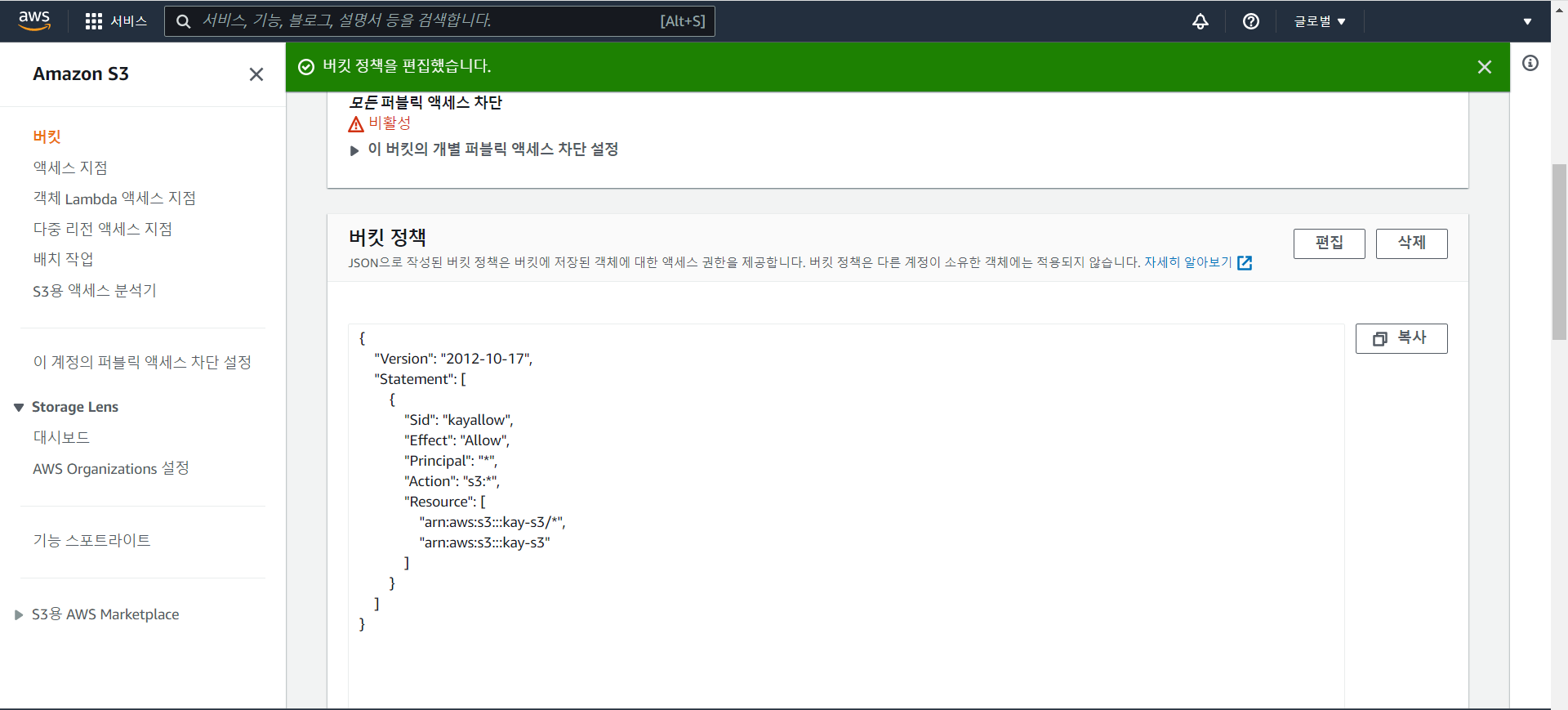Click the AWS logo home icon
The image size is (1568, 710).
34,20
